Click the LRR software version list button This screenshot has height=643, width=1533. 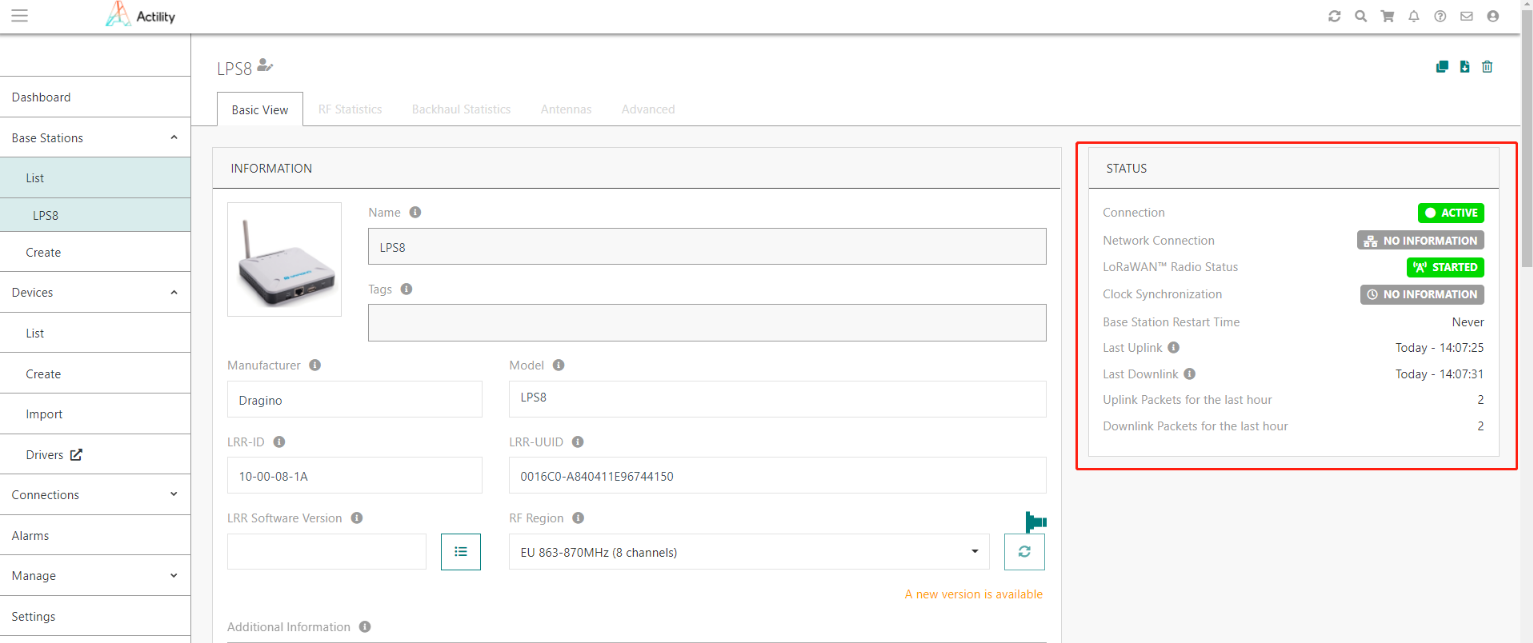pos(461,552)
